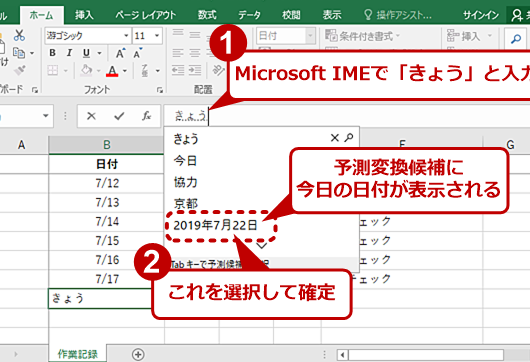
Task: Click the 挿入 cells button
Action: [469, 35]
